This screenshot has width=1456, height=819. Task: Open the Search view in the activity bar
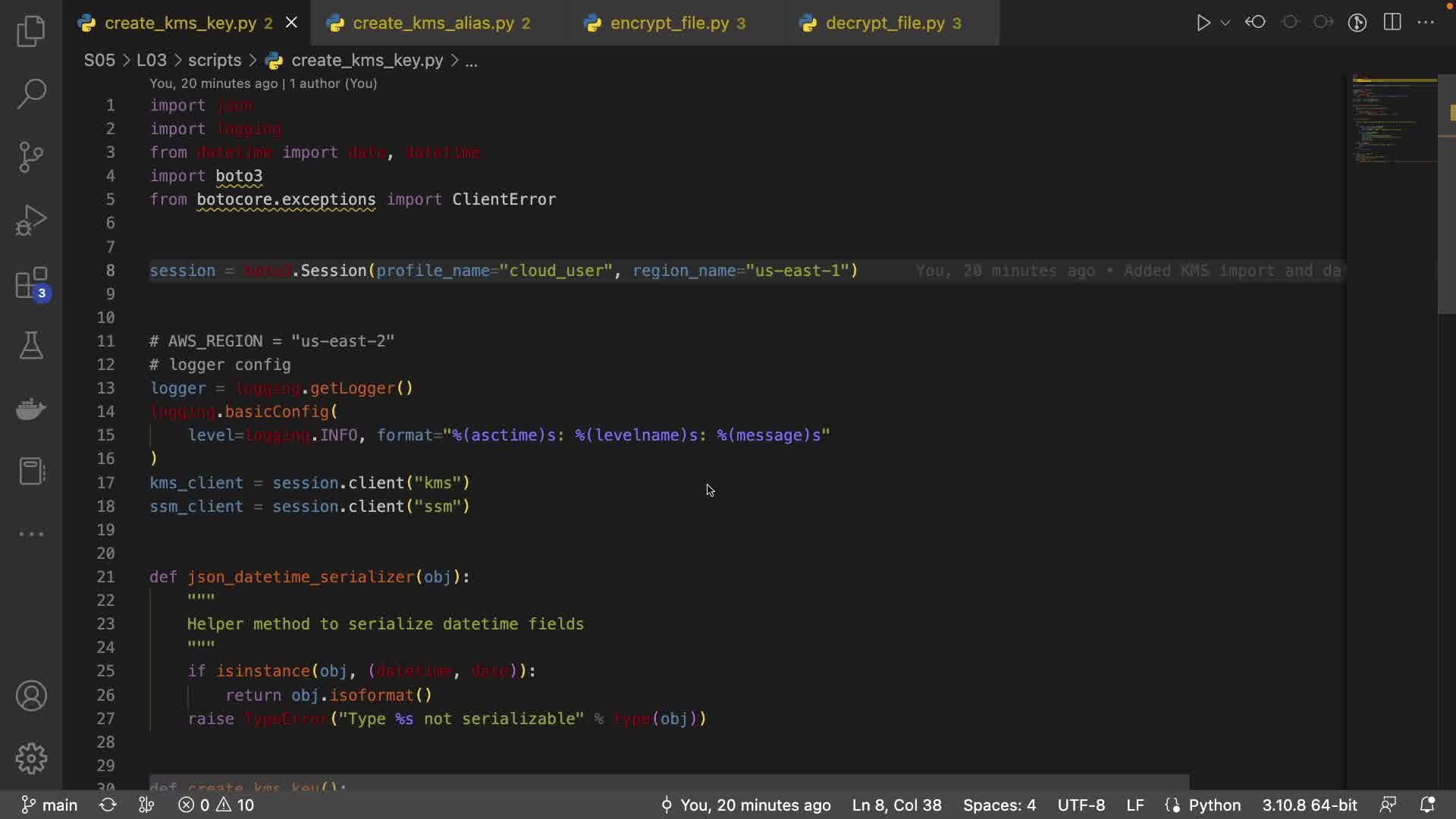(x=31, y=94)
